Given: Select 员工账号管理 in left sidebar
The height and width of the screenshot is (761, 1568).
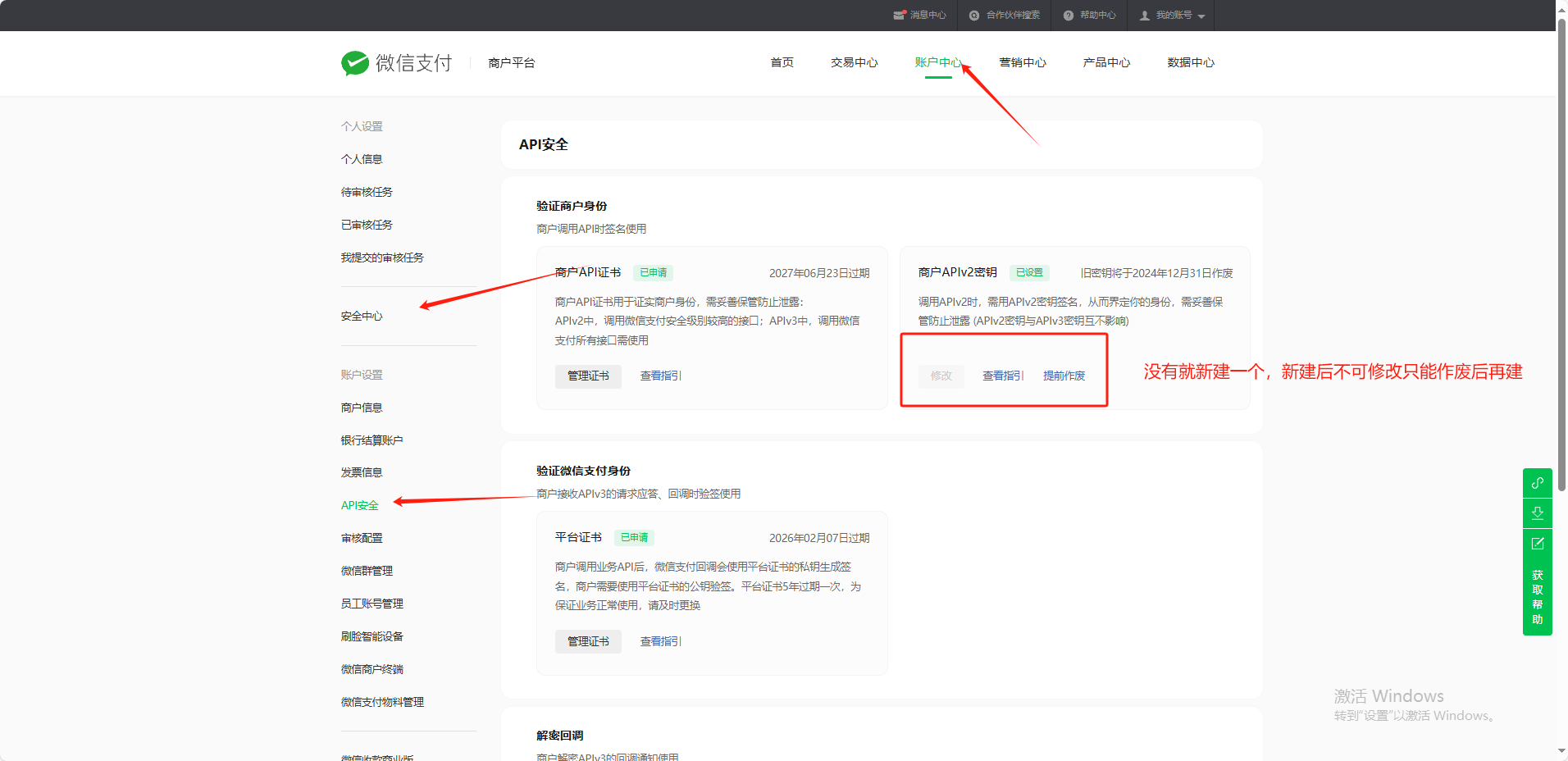Looking at the screenshot, I should [371, 604].
